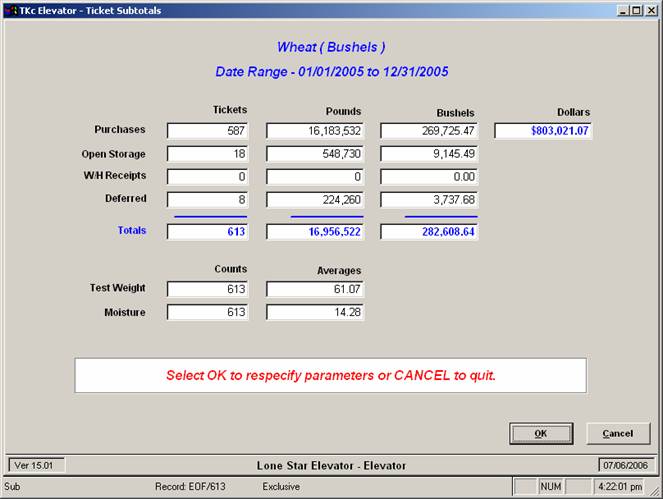Click the Purchases tickets field showing 587

[208, 130]
